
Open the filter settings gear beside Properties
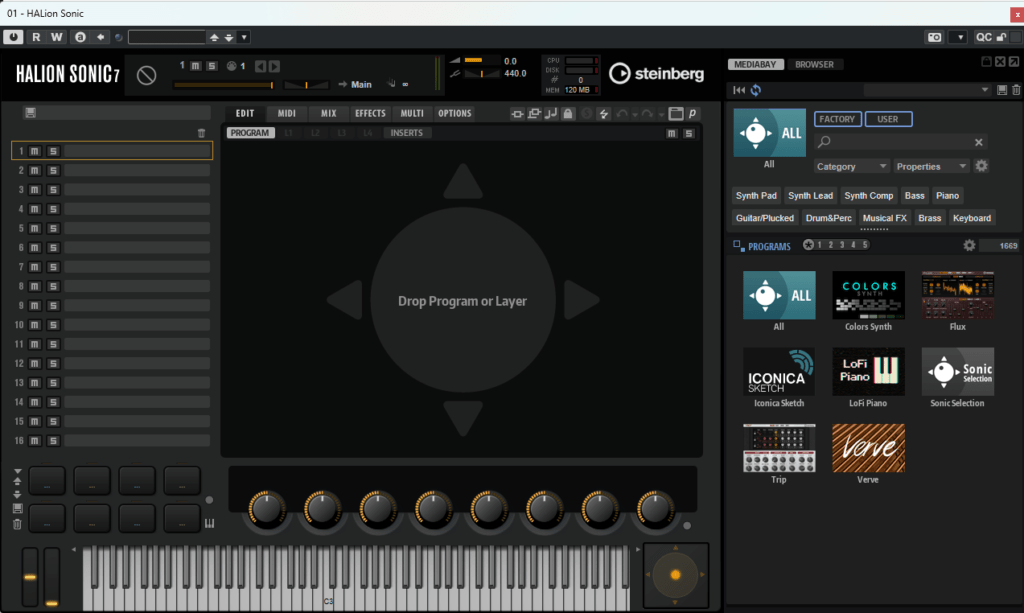click(x=981, y=166)
